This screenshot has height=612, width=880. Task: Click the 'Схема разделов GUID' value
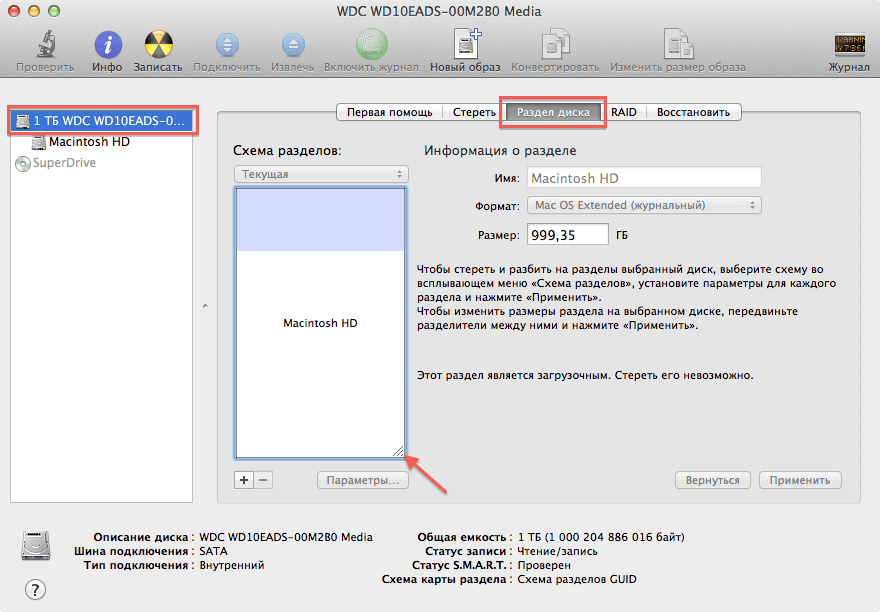pyautogui.click(x=577, y=579)
